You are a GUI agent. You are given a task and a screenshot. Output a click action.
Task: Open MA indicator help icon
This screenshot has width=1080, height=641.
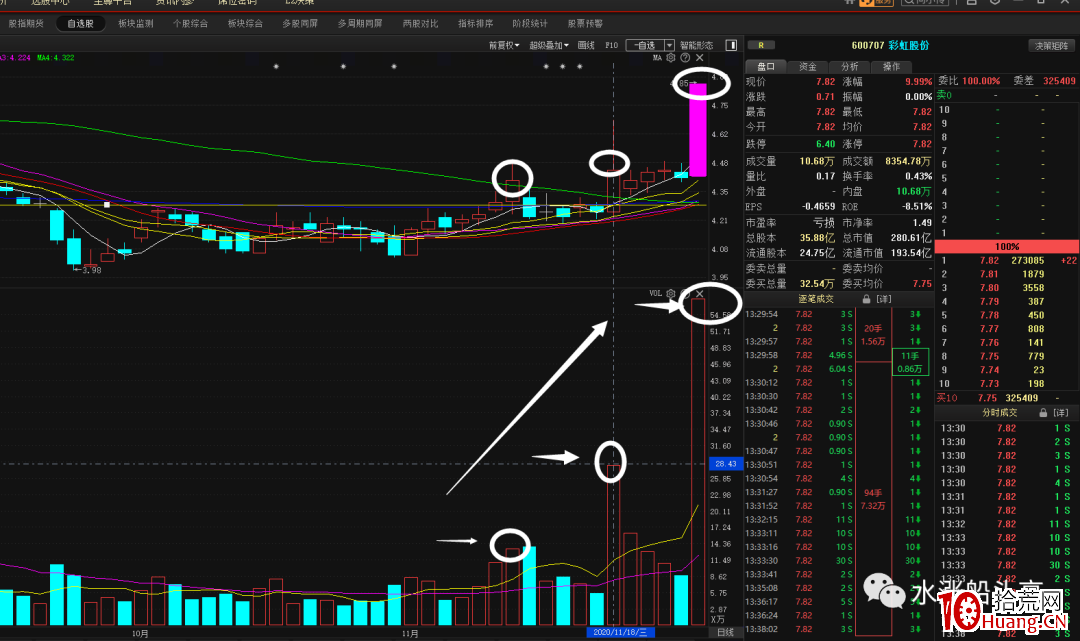point(685,58)
